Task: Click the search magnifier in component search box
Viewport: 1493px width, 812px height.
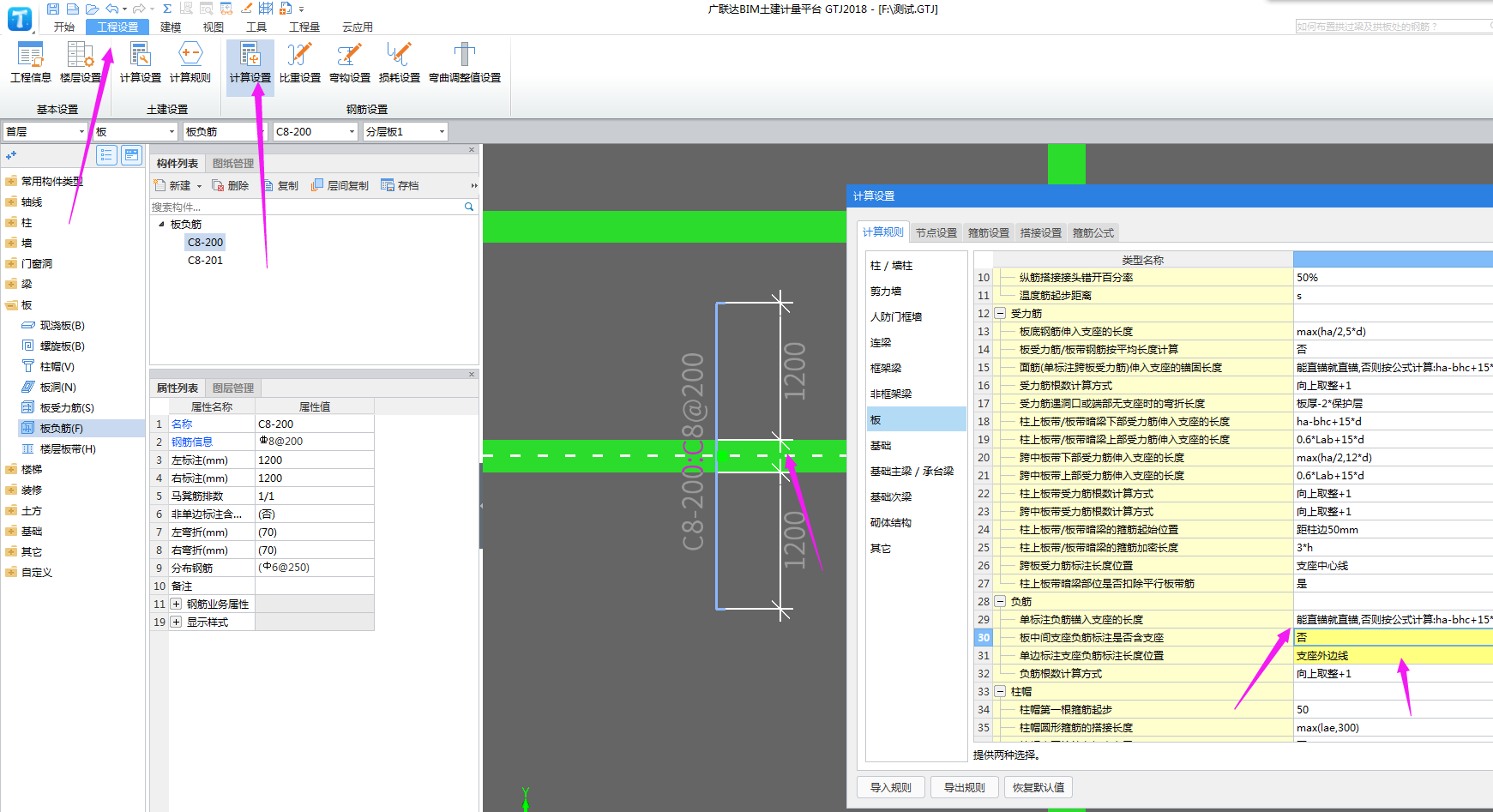Action: tap(469, 207)
